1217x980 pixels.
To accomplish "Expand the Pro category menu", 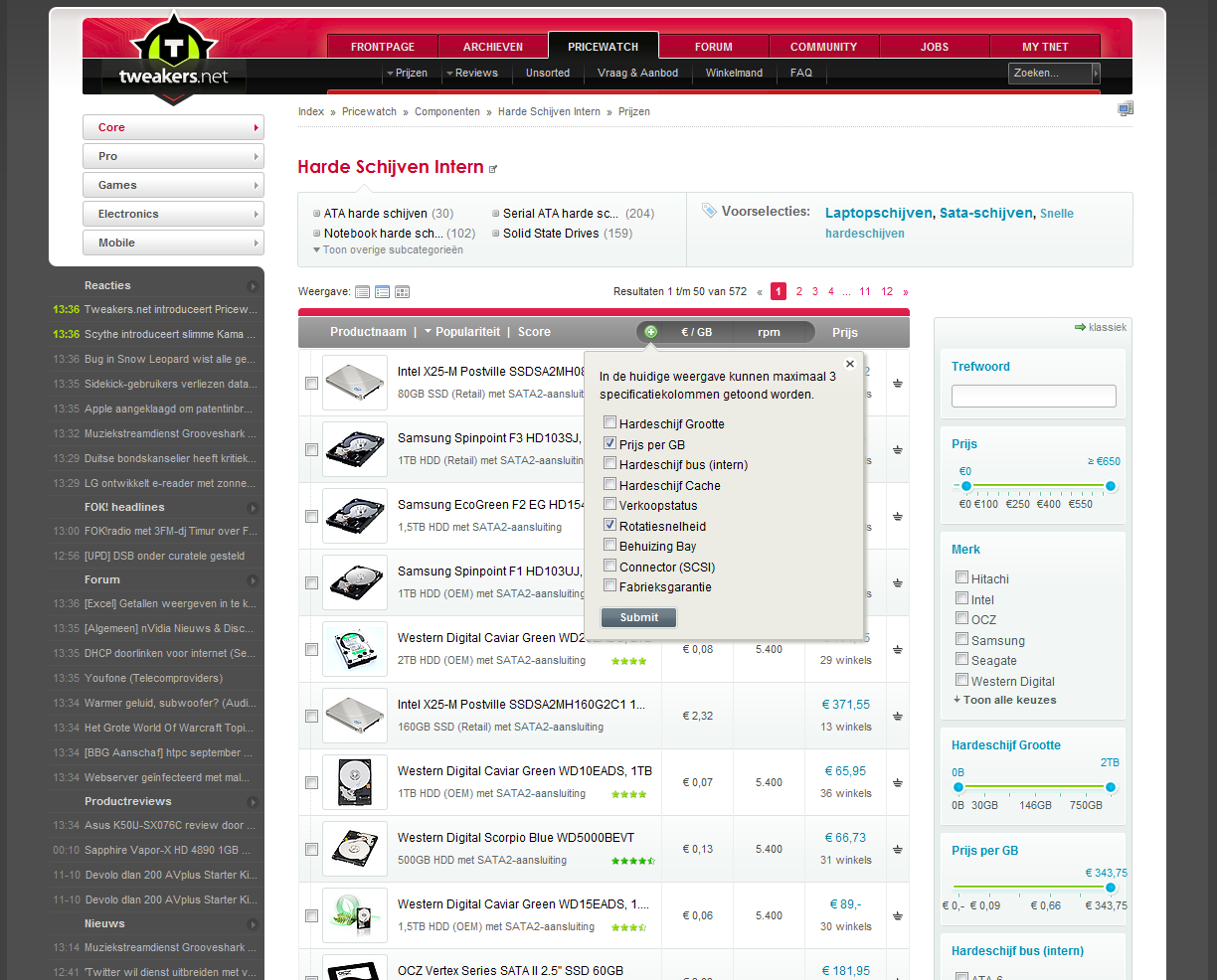I will (173, 156).
